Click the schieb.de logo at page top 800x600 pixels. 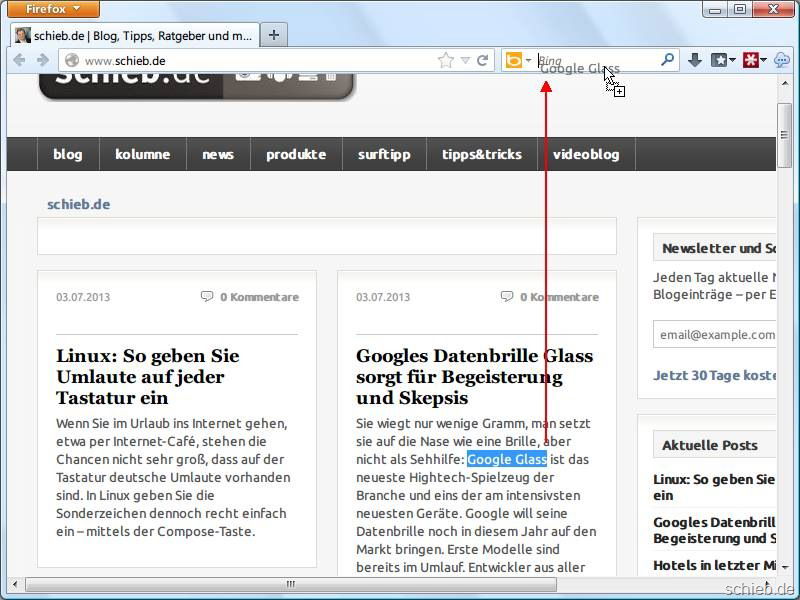[196, 85]
